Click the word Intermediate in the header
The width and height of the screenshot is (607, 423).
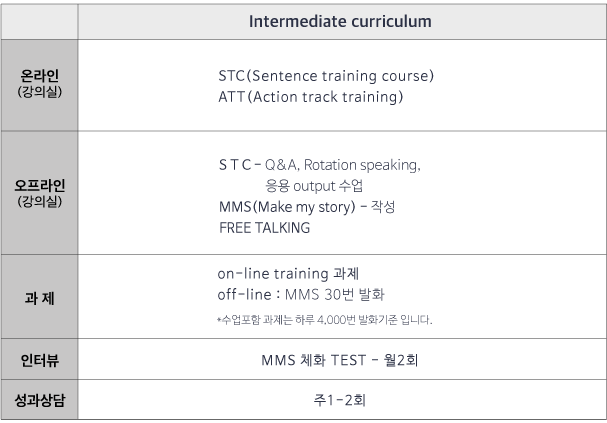click(x=298, y=22)
